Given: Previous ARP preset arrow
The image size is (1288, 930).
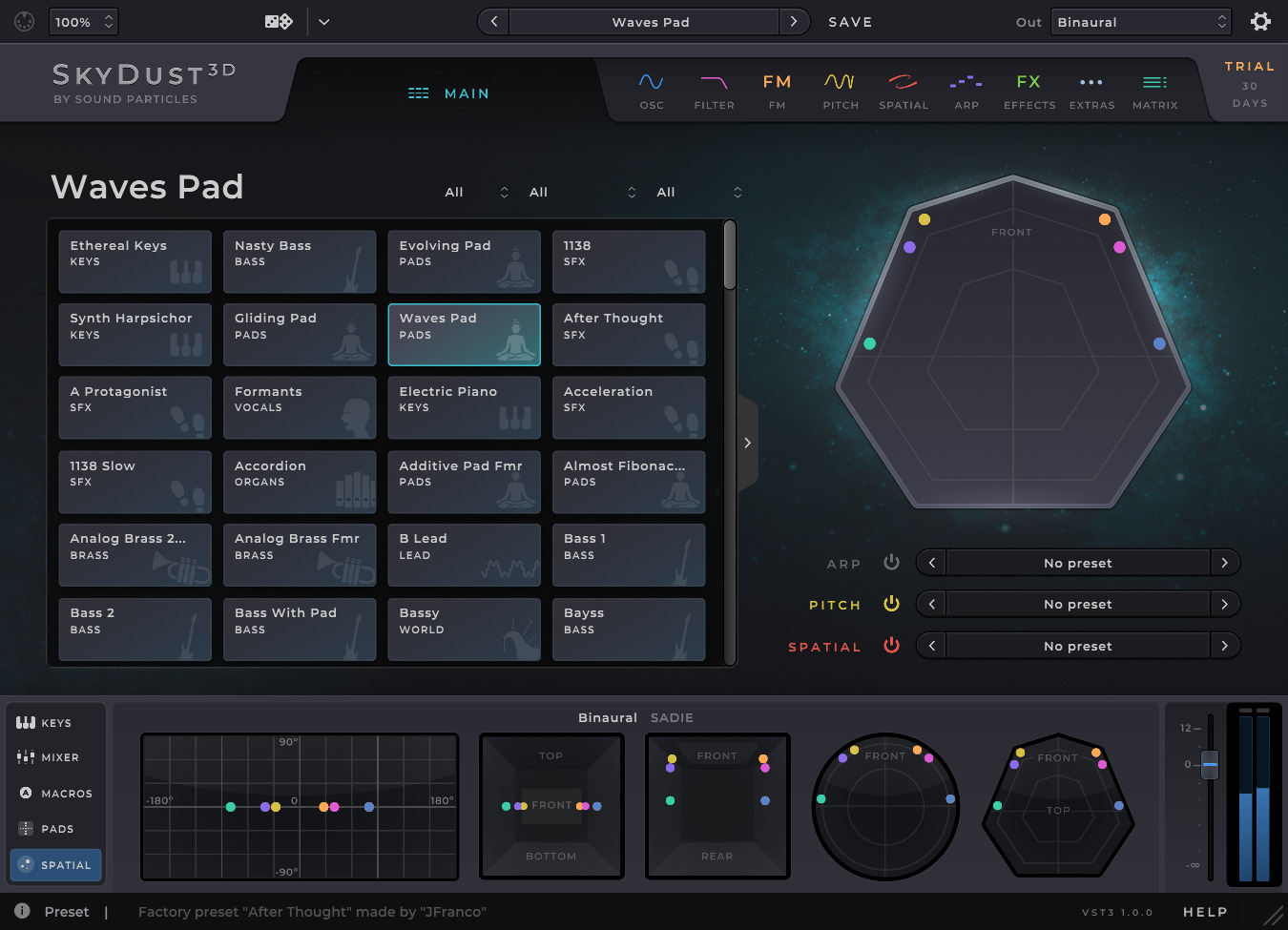Looking at the screenshot, I should coord(931,563).
